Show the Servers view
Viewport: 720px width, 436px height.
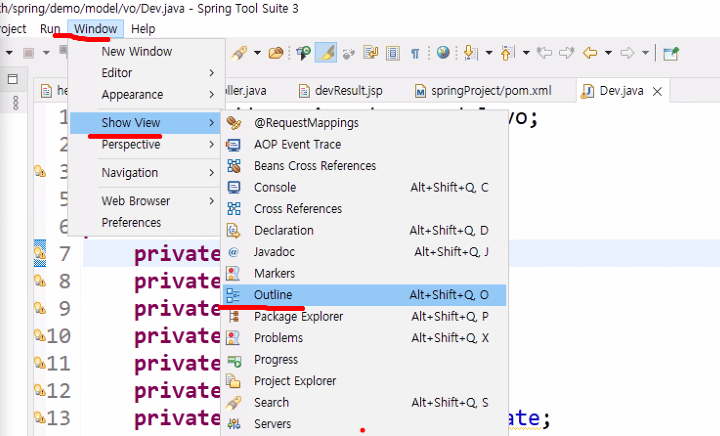(365, 424)
